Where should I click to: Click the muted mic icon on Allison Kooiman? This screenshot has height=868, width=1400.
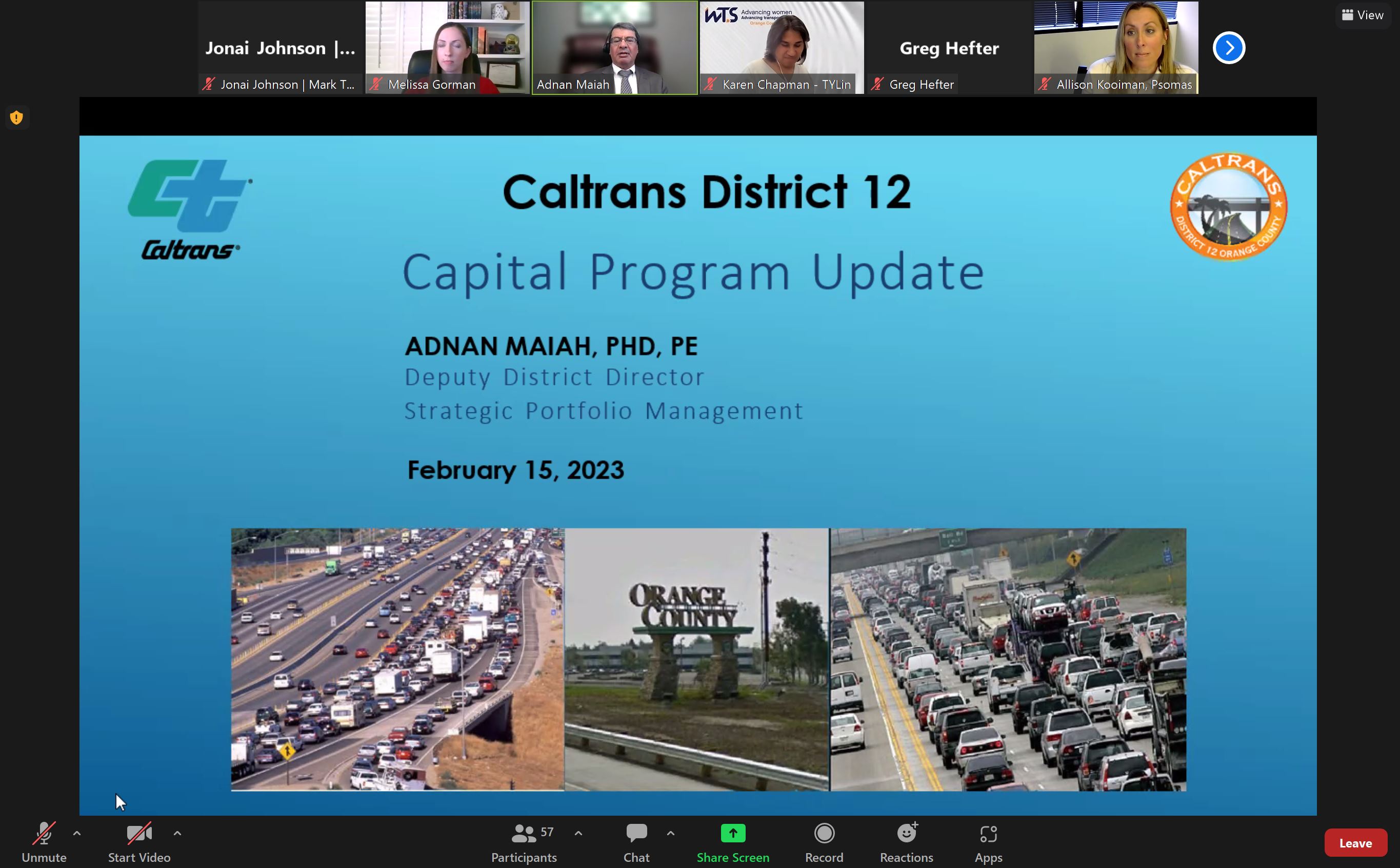(1044, 84)
